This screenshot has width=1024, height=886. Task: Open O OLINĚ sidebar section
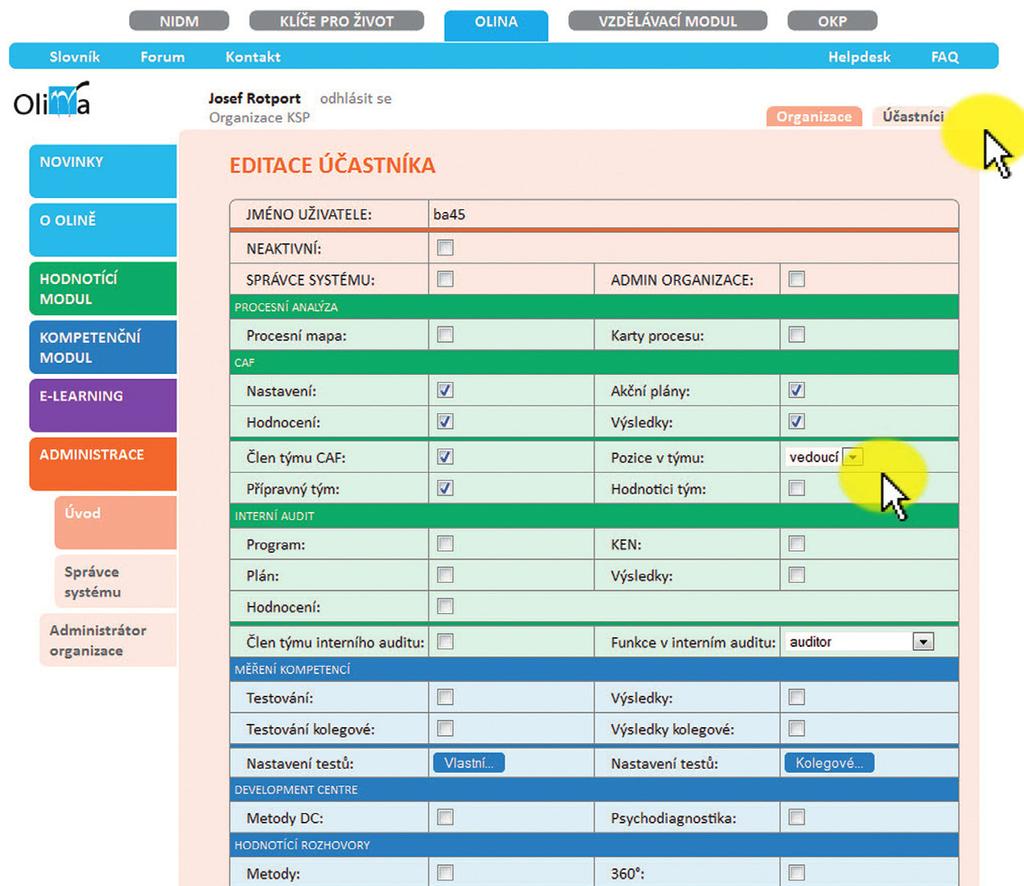[103, 230]
